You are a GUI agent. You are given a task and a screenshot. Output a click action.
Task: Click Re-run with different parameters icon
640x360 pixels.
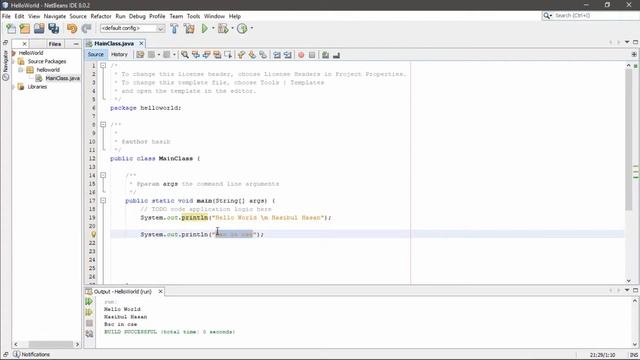pos(89,312)
